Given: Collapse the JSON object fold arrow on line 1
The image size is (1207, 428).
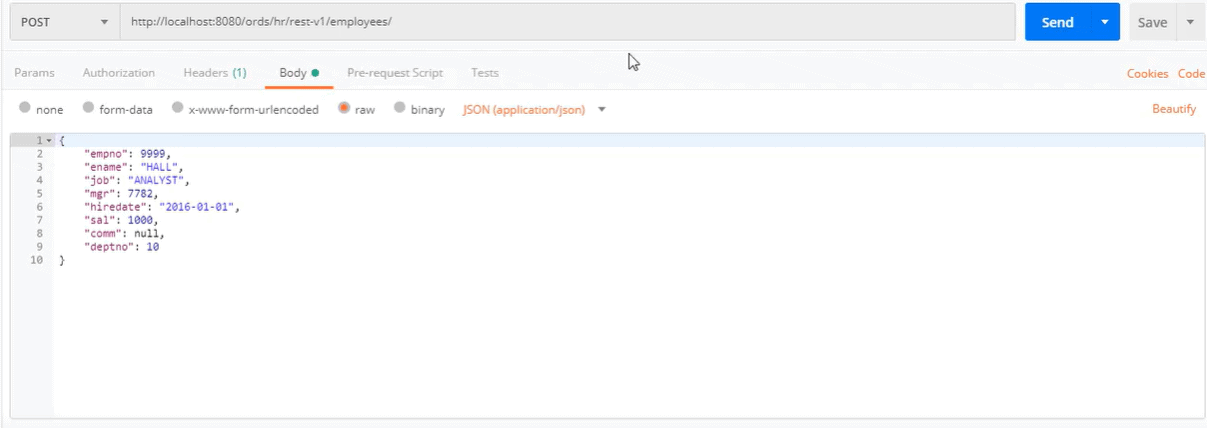Looking at the screenshot, I should 49,141.
